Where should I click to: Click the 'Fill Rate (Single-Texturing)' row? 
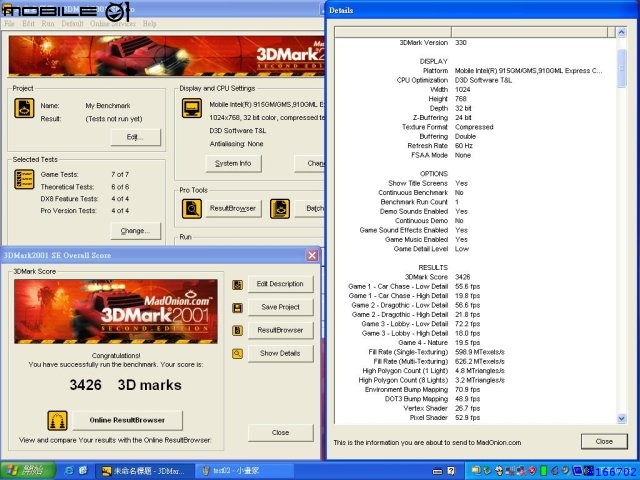476,352
